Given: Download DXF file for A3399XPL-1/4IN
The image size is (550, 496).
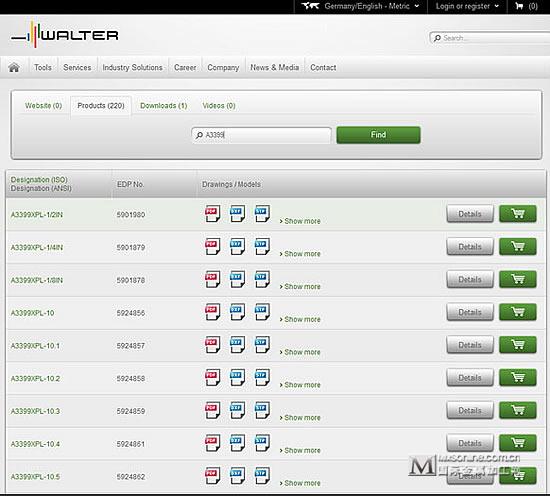Looking at the screenshot, I should (x=237, y=247).
